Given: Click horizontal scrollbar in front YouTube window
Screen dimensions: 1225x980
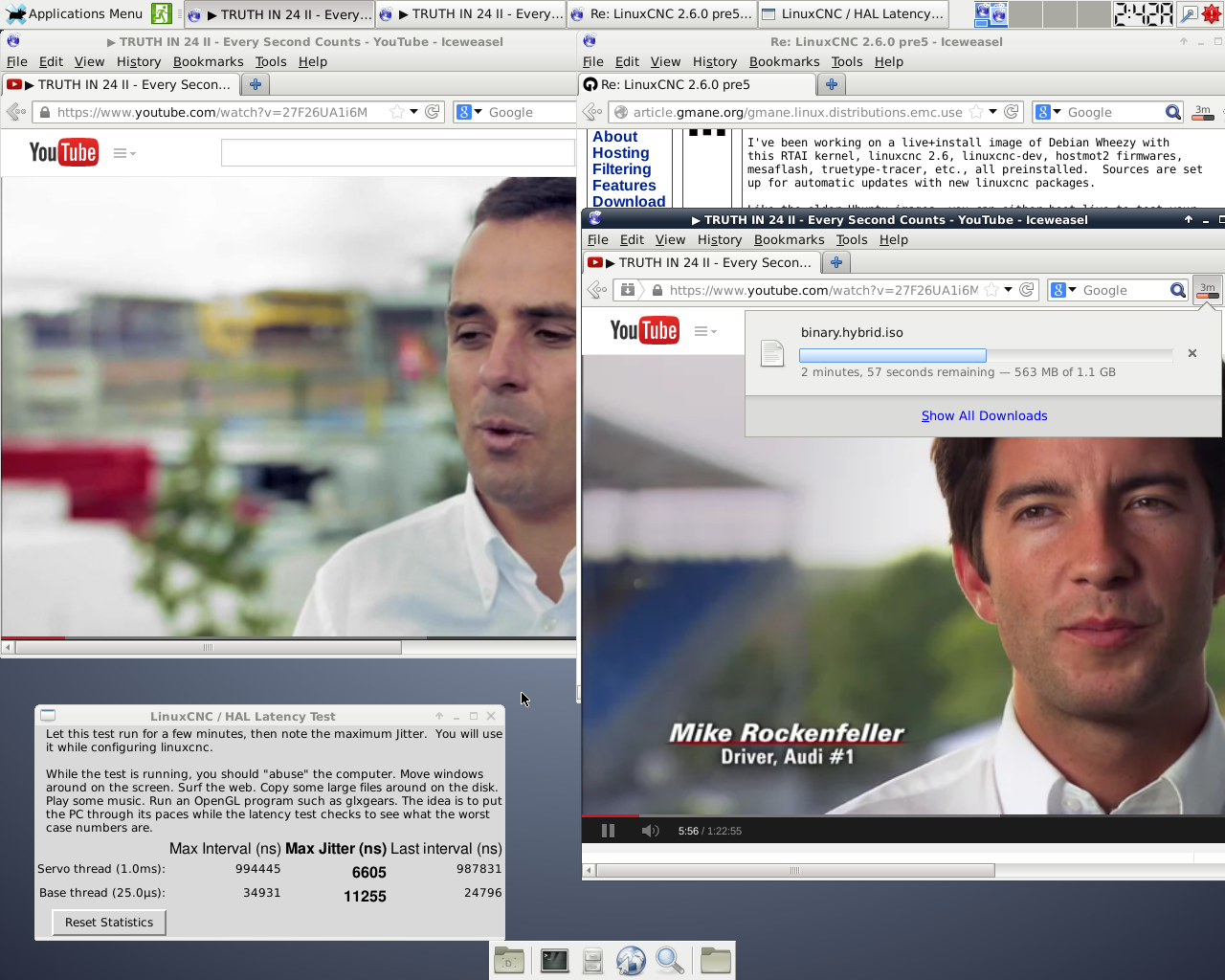Looking at the screenshot, I should pos(794,871).
